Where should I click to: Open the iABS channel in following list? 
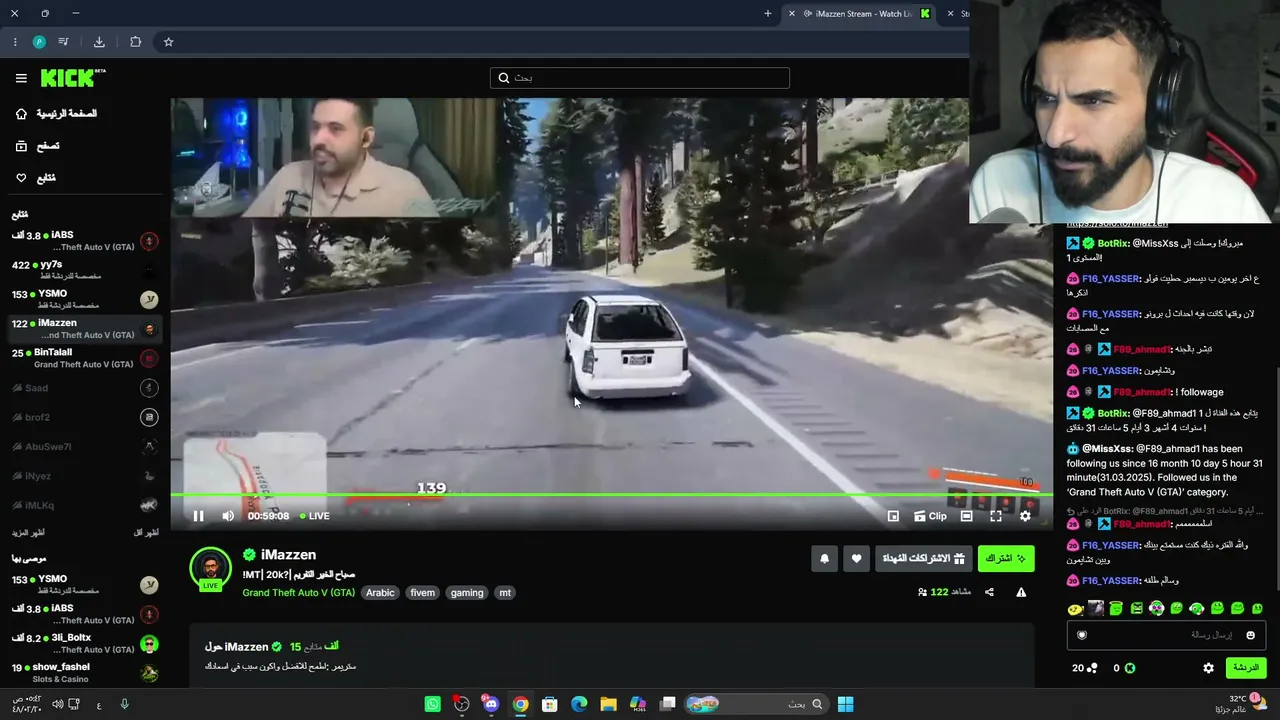[x=85, y=241]
